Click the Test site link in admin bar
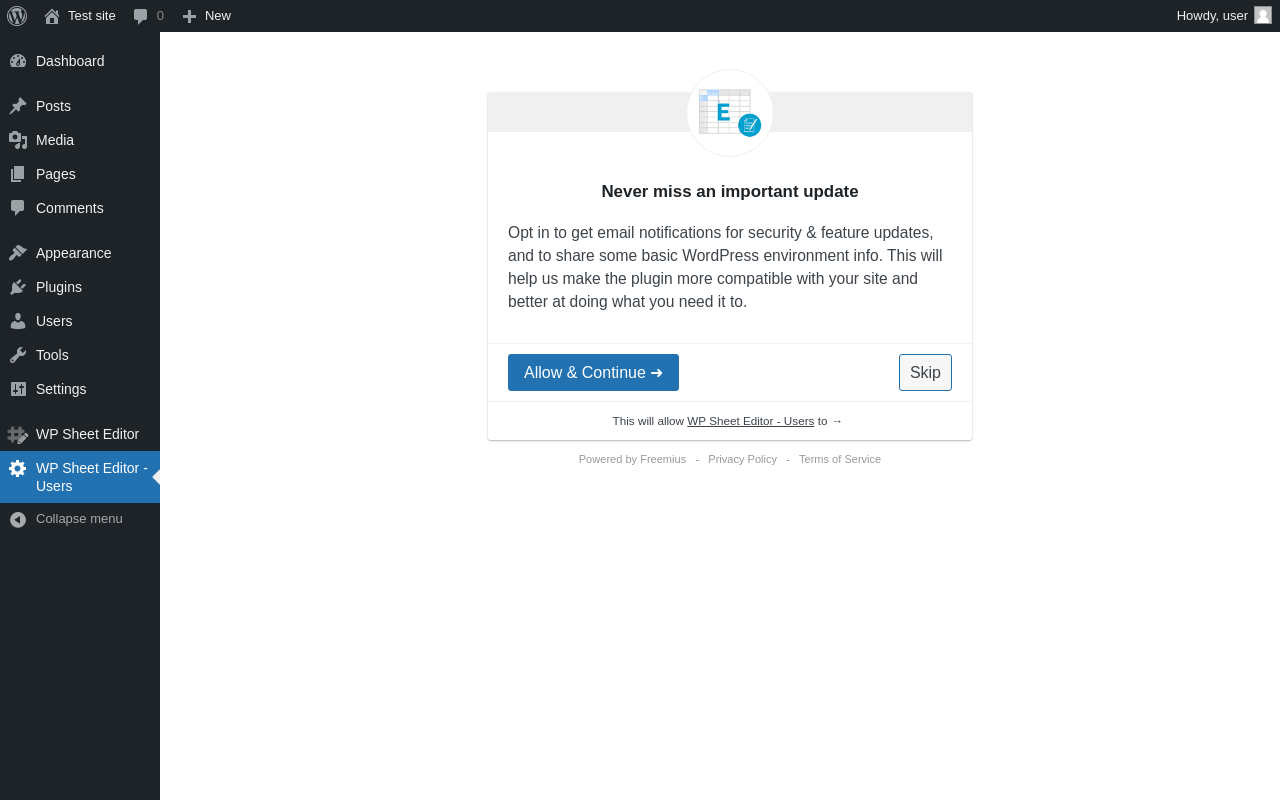The height and width of the screenshot is (800, 1280). pos(80,16)
